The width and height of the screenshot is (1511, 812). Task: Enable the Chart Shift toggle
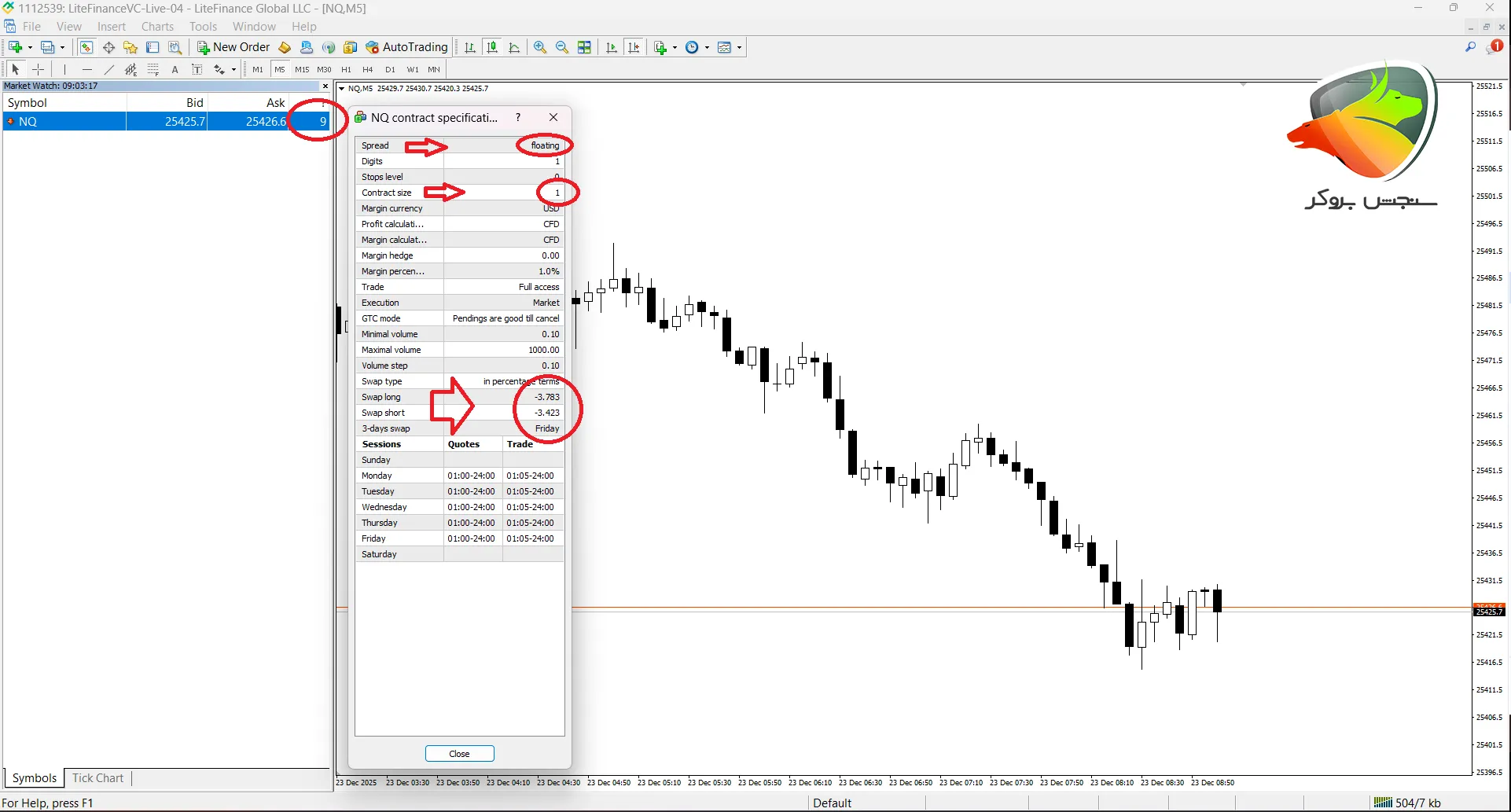point(634,47)
